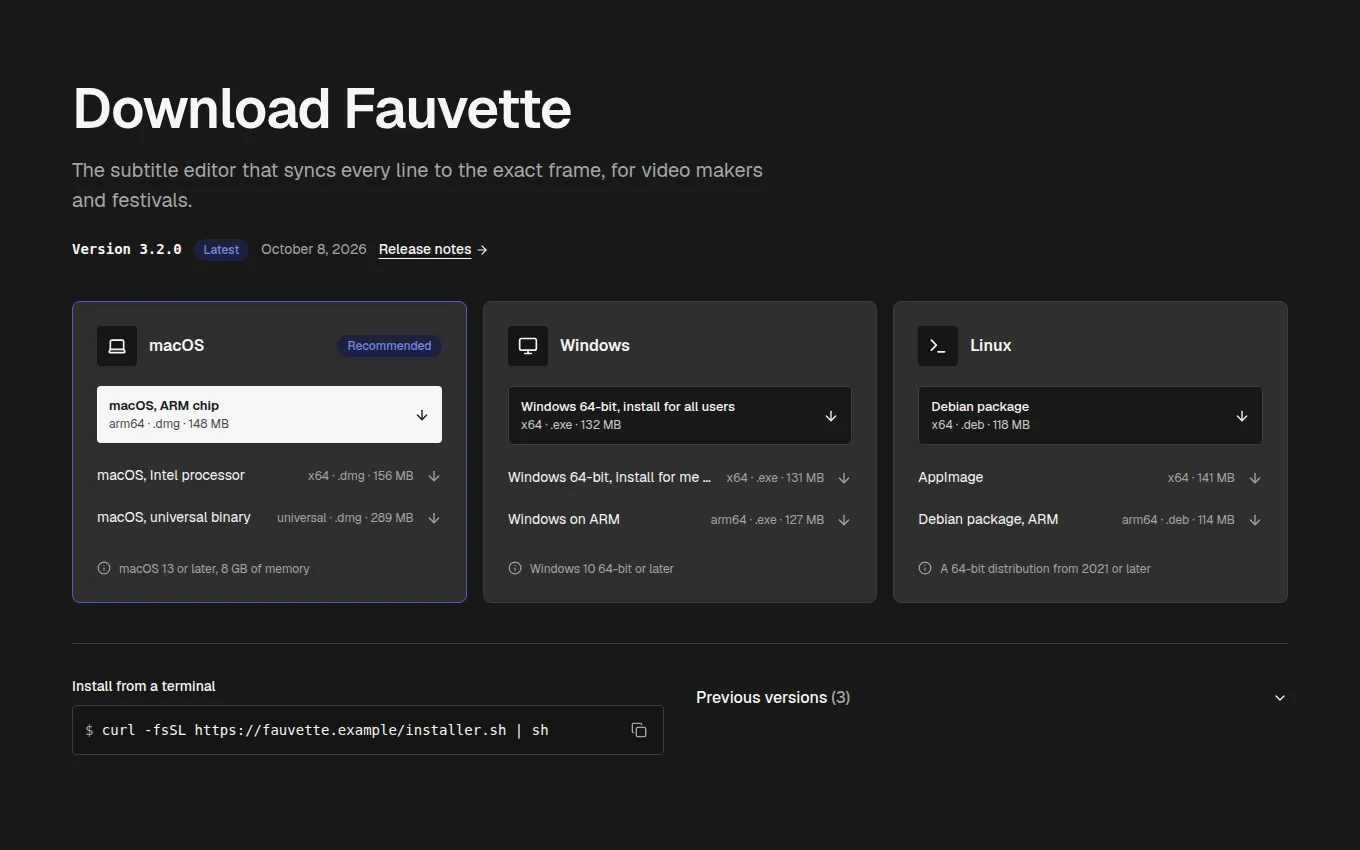Get the AppImage download
The height and width of the screenshot is (850, 1360).
tap(1090, 478)
